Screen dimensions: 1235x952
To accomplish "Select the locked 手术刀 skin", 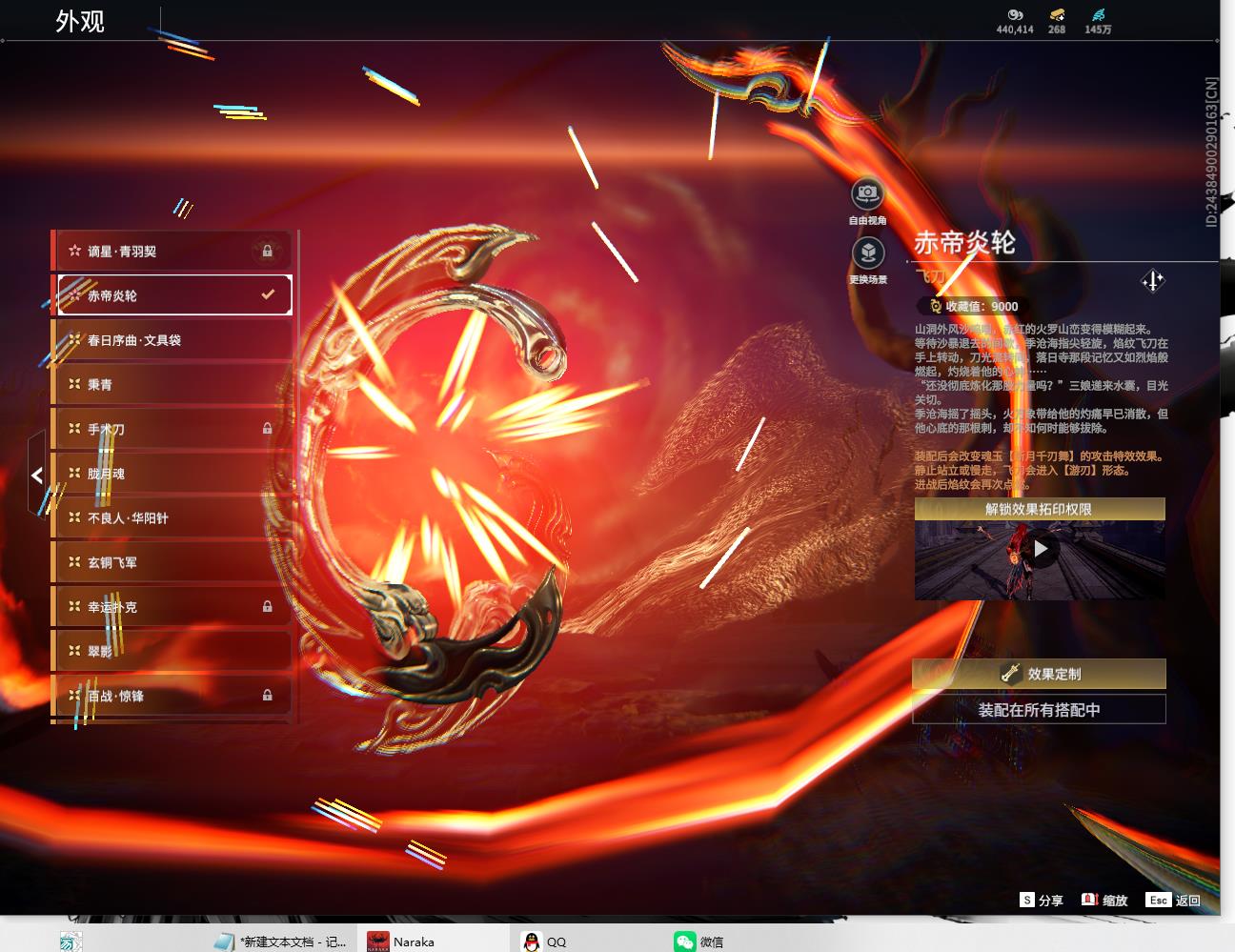I will tap(172, 429).
